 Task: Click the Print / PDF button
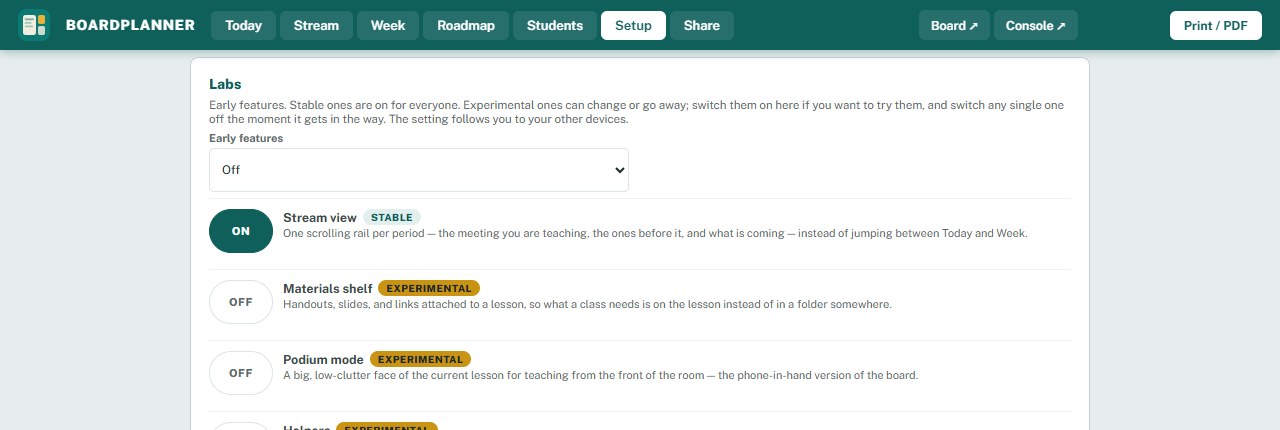1216,25
